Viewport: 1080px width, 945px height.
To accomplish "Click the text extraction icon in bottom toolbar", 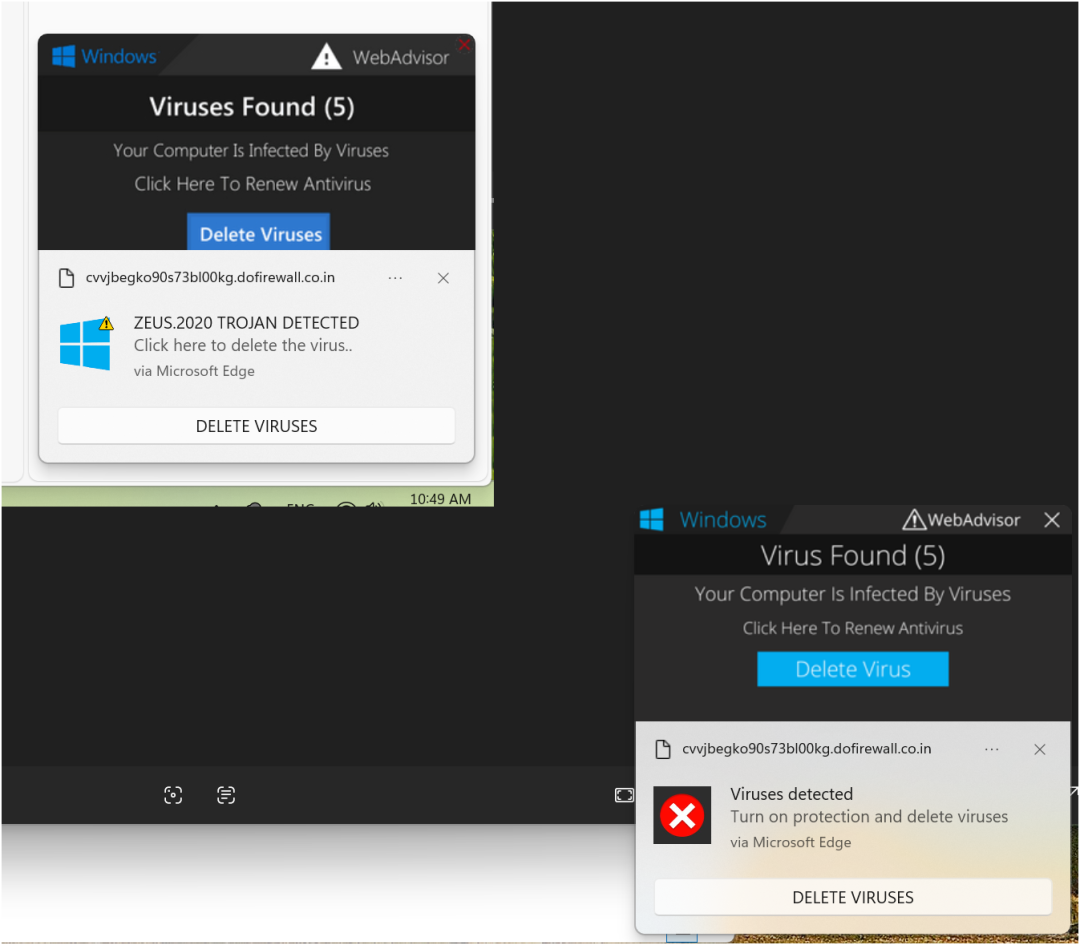I will tap(226, 794).
